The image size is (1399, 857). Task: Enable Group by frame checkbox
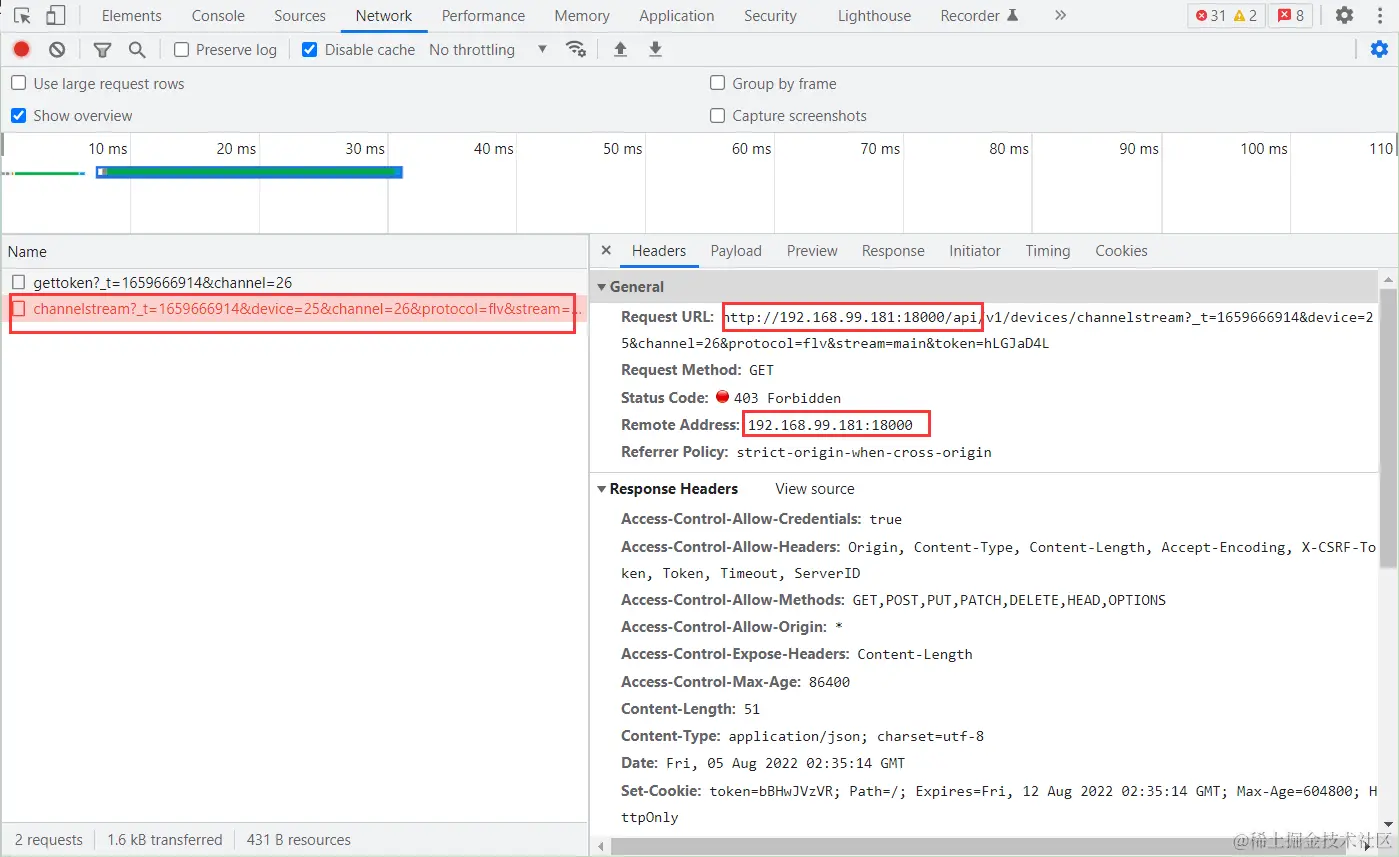717,83
